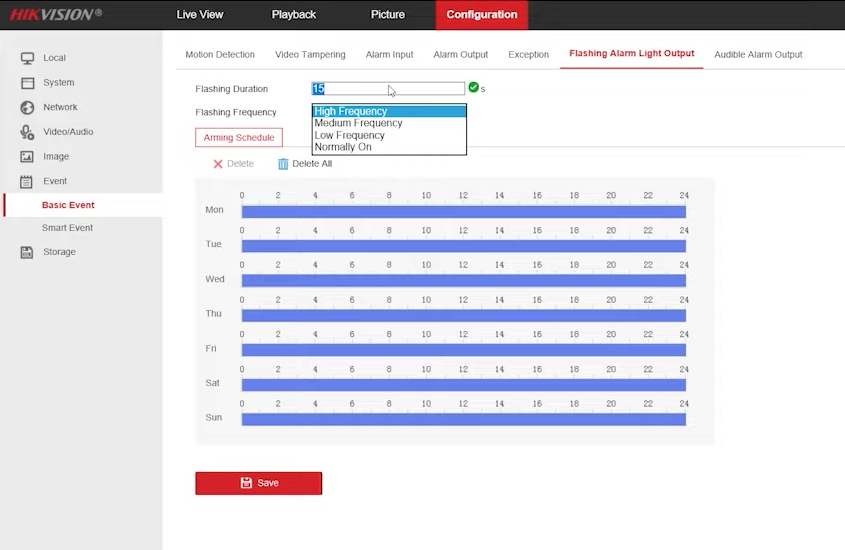Click the Event calendar icon

(x=27, y=181)
